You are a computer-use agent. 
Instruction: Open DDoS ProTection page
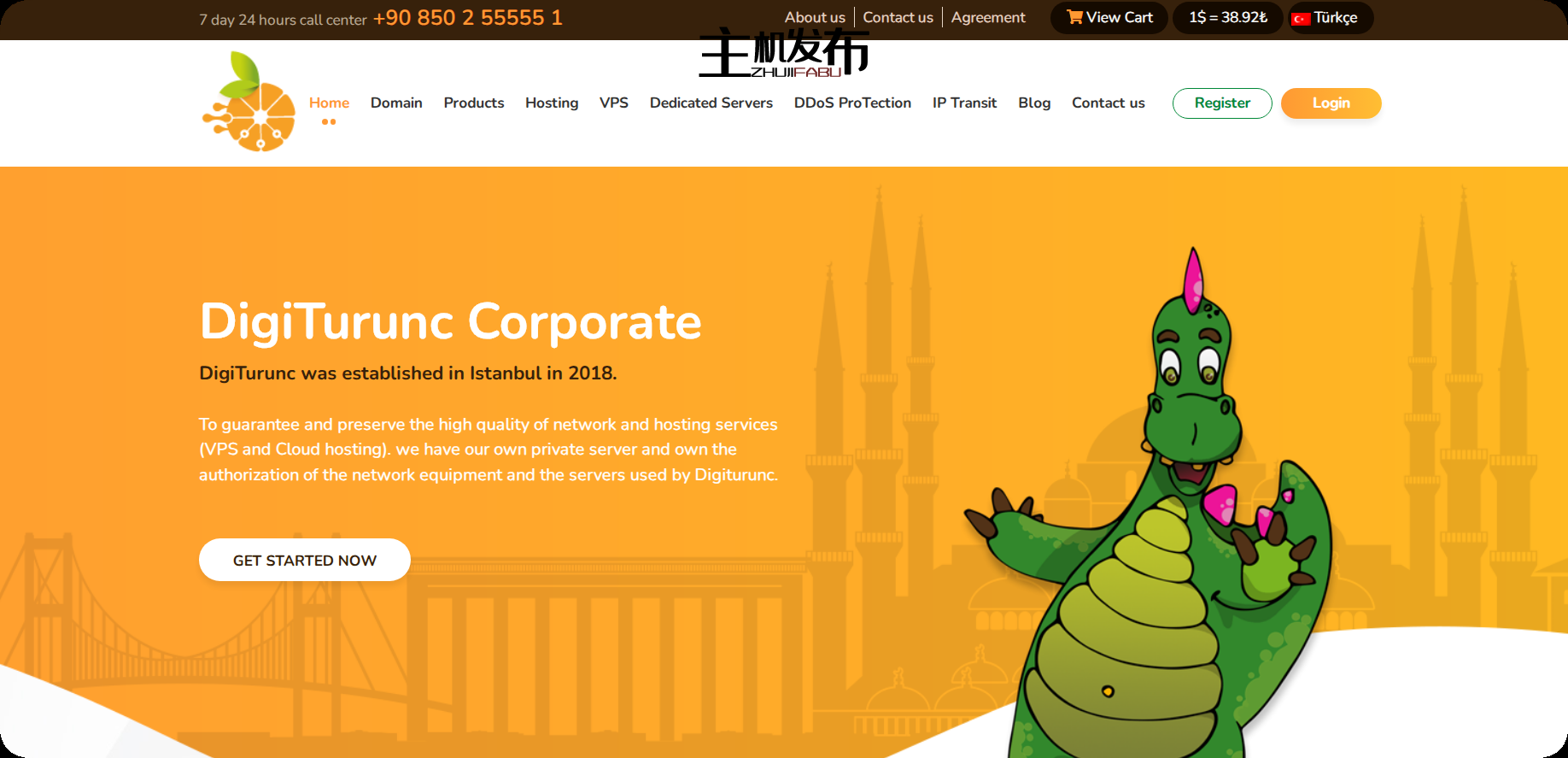[x=852, y=103]
